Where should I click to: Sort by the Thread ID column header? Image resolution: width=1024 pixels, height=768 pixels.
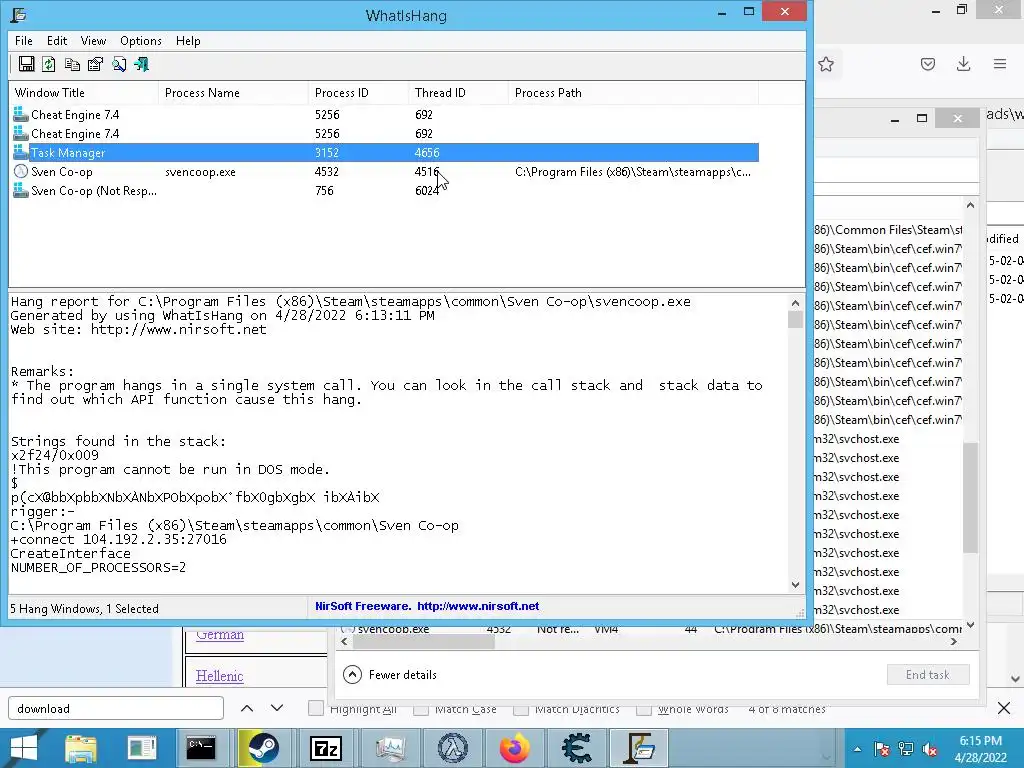458,93
